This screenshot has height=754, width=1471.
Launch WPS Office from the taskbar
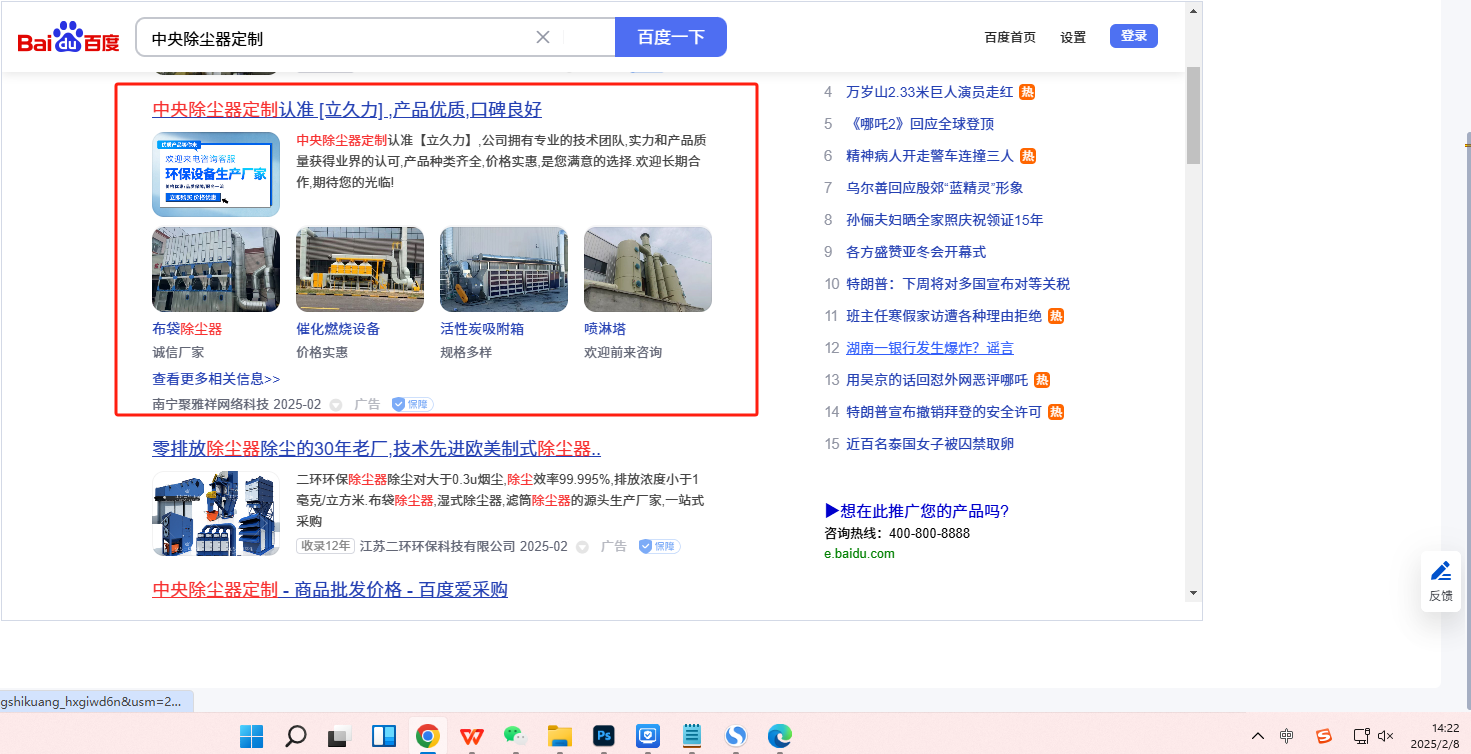(x=471, y=736)
